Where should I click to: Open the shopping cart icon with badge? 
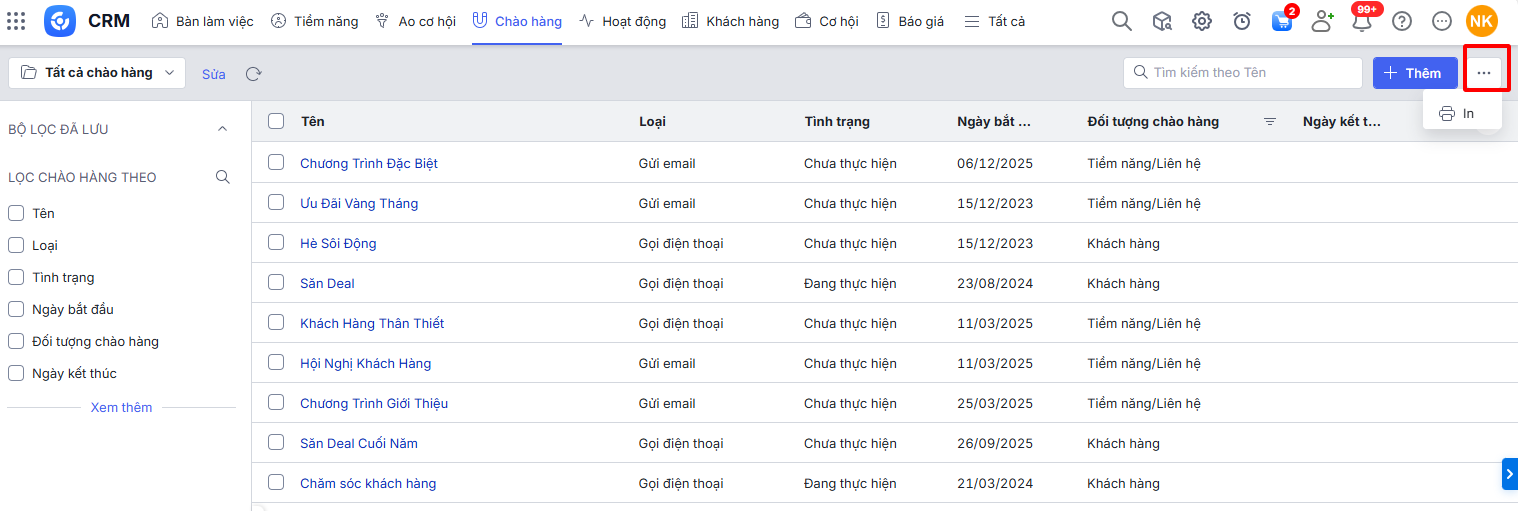1281,21
